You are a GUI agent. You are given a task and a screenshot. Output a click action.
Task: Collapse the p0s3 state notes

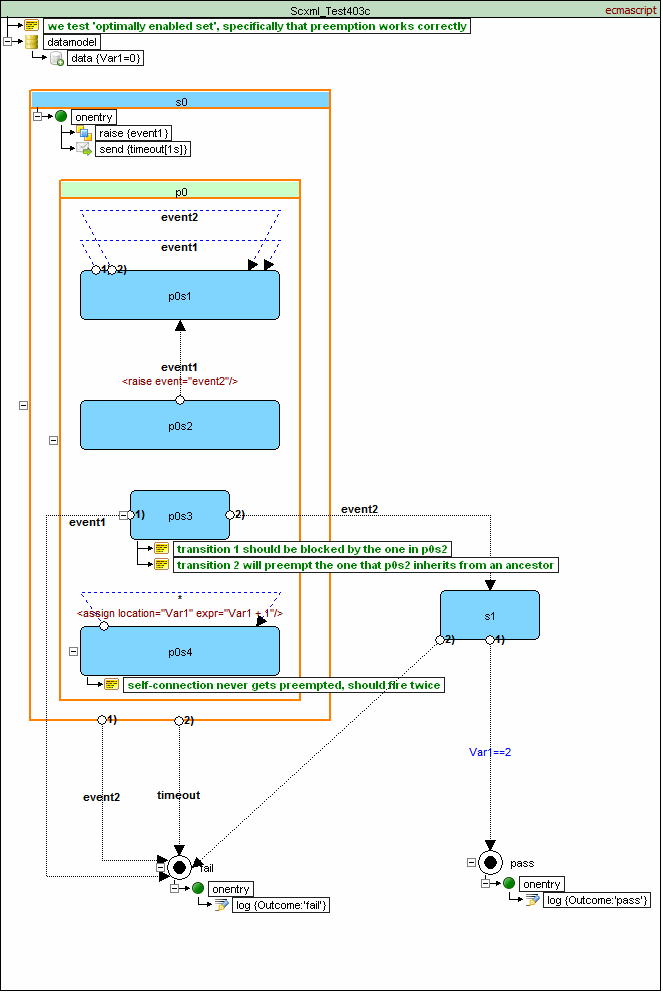[x=123, y=515]
